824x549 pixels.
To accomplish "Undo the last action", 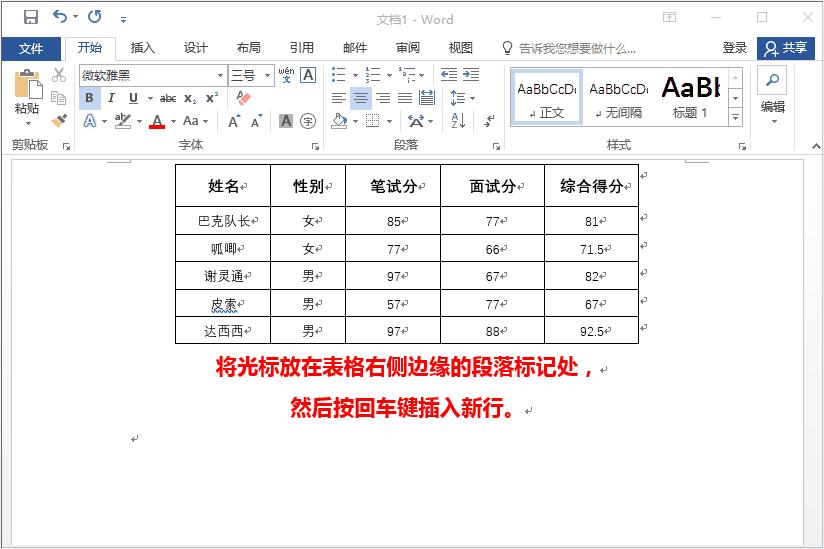I will coord(59,17).
